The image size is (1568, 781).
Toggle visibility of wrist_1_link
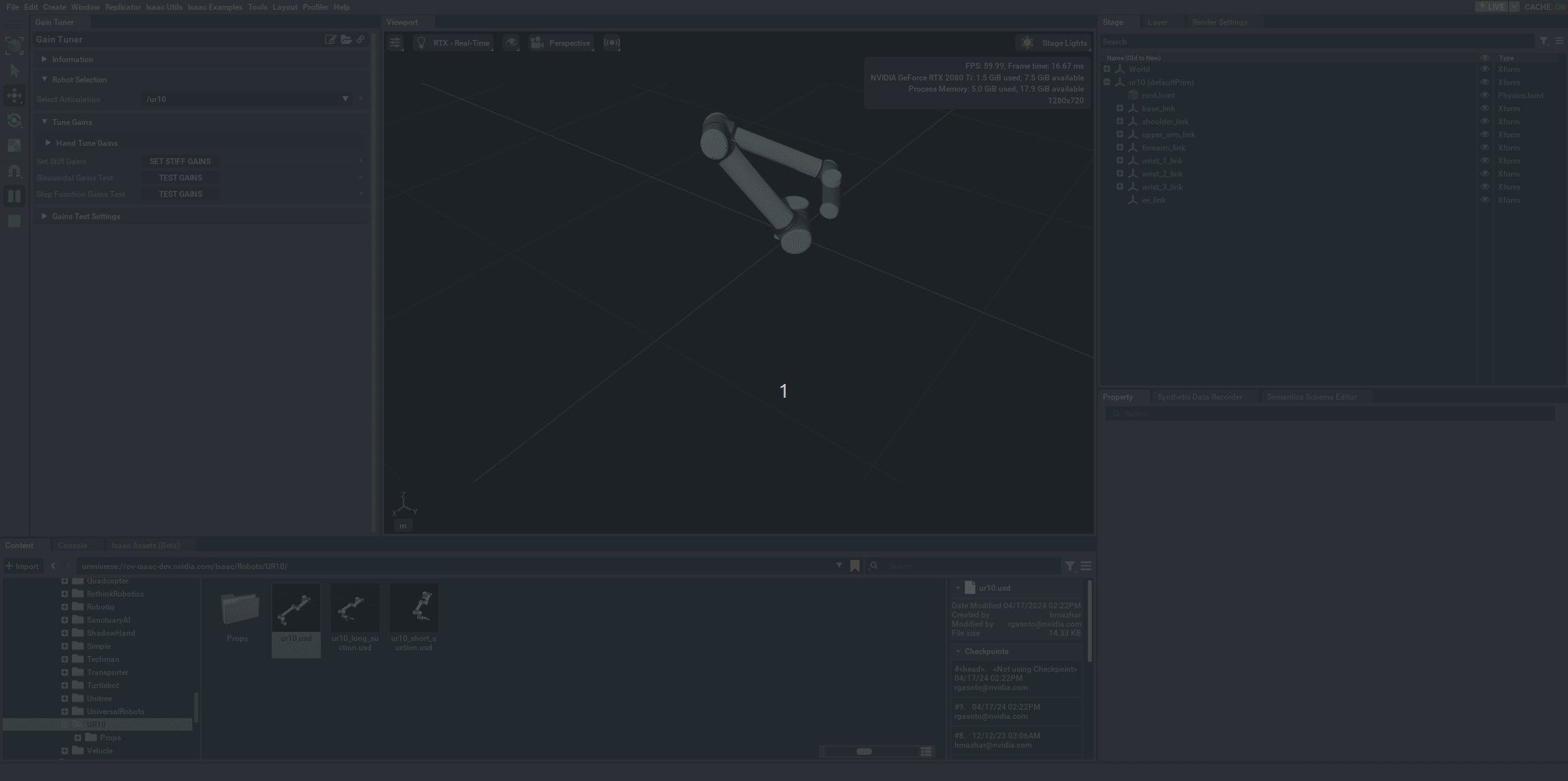pos(1485,161)
